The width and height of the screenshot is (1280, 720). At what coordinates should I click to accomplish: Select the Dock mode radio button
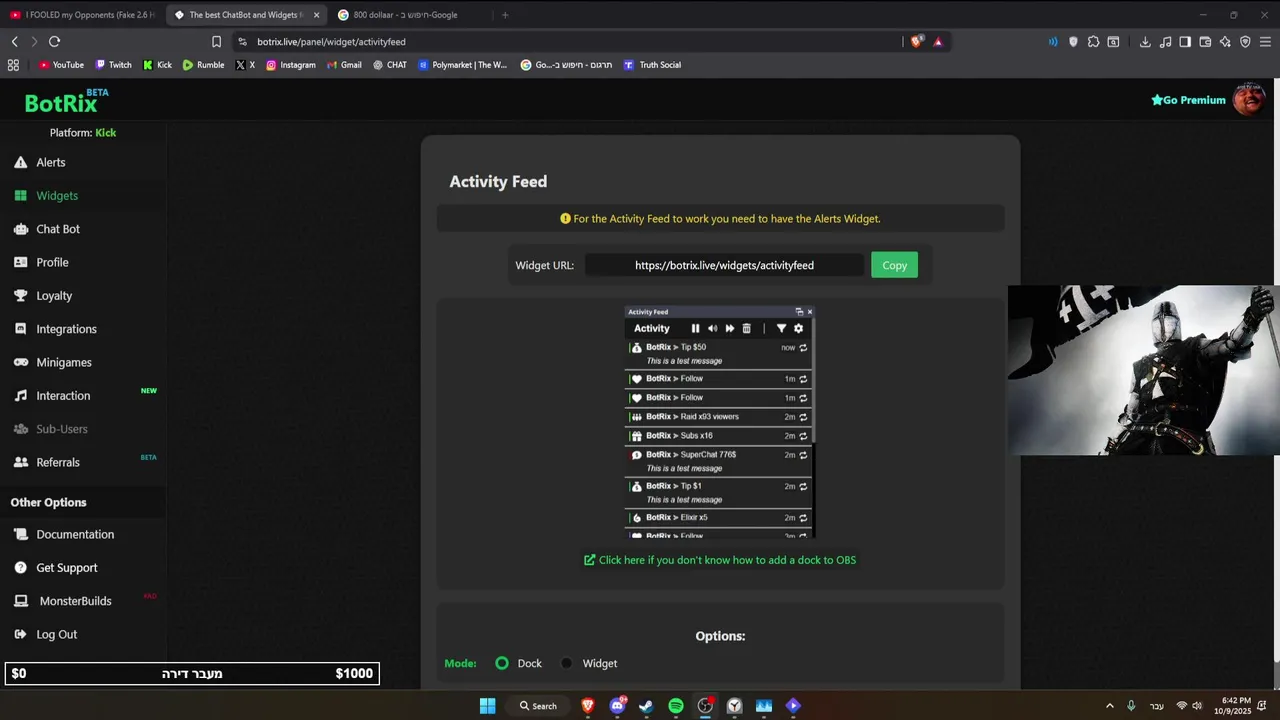(x=502, y=663)
